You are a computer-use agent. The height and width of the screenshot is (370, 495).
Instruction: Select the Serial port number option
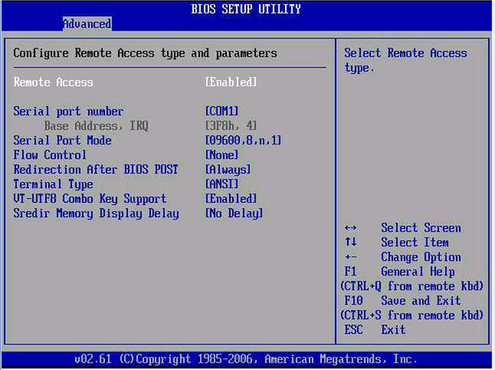pos(68,111)
